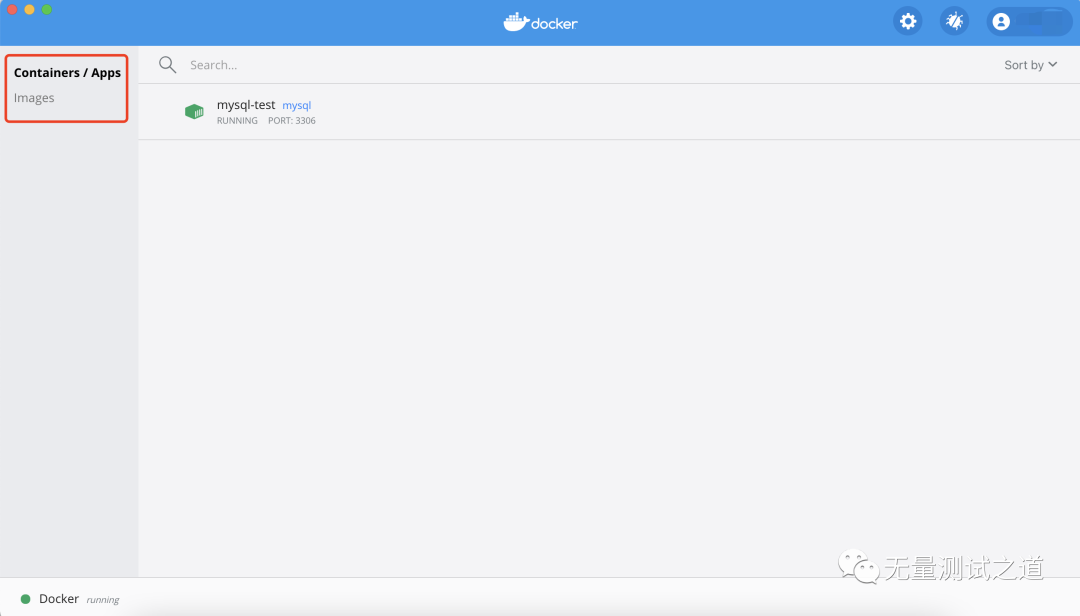Click the running state text at bottom

tap(103, 600)
